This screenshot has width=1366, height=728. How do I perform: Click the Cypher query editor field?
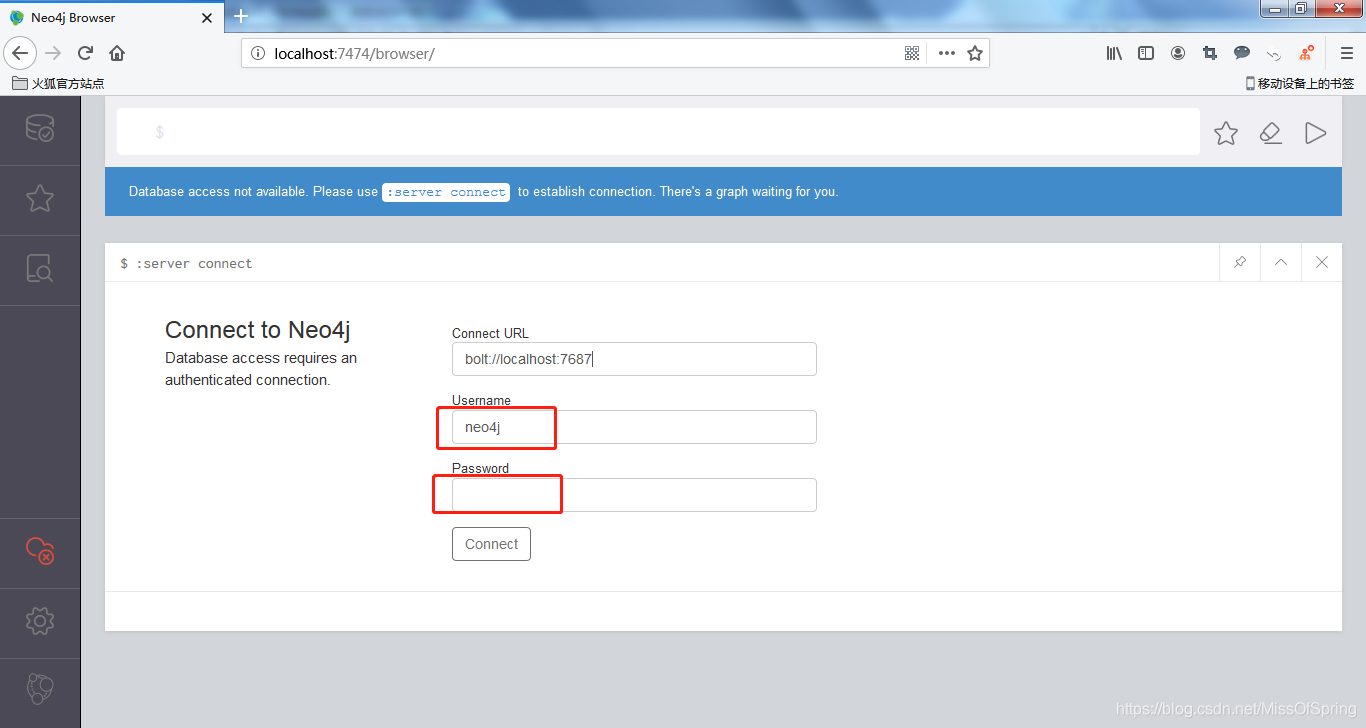coord(658,132)
